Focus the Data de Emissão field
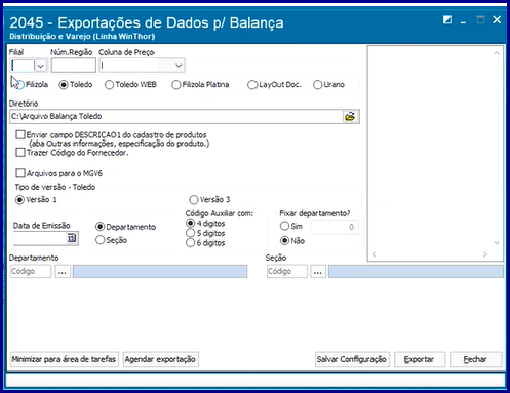The image size is (510, 393). [40, 238]
